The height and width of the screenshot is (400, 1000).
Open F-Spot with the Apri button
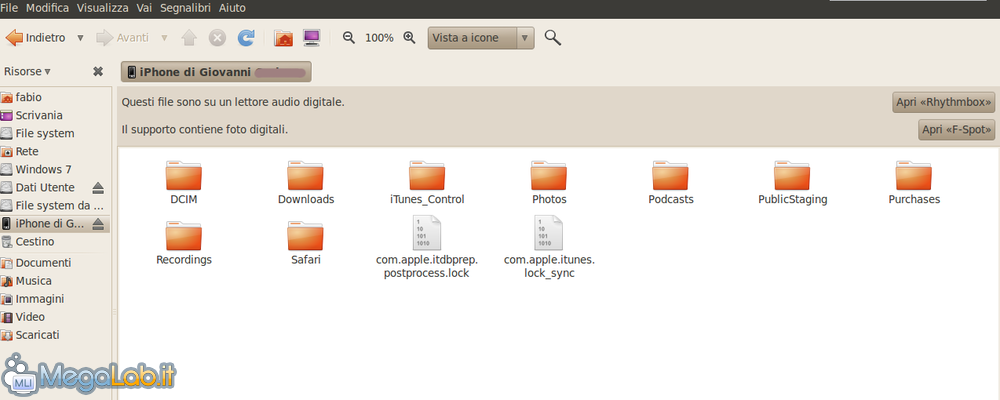(x=957, y=130)
